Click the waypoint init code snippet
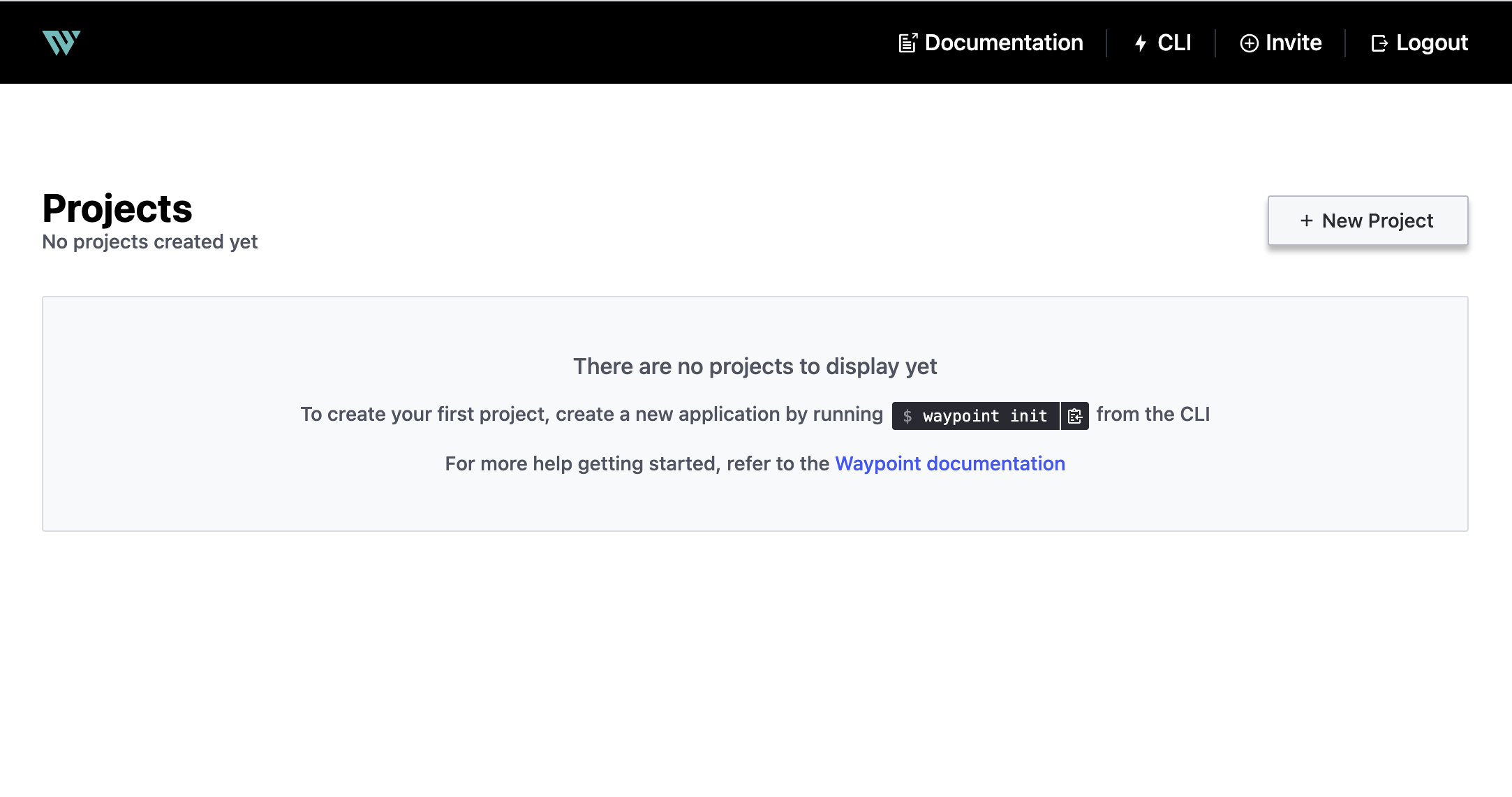 pyautogui.click(x=975, y=415)
